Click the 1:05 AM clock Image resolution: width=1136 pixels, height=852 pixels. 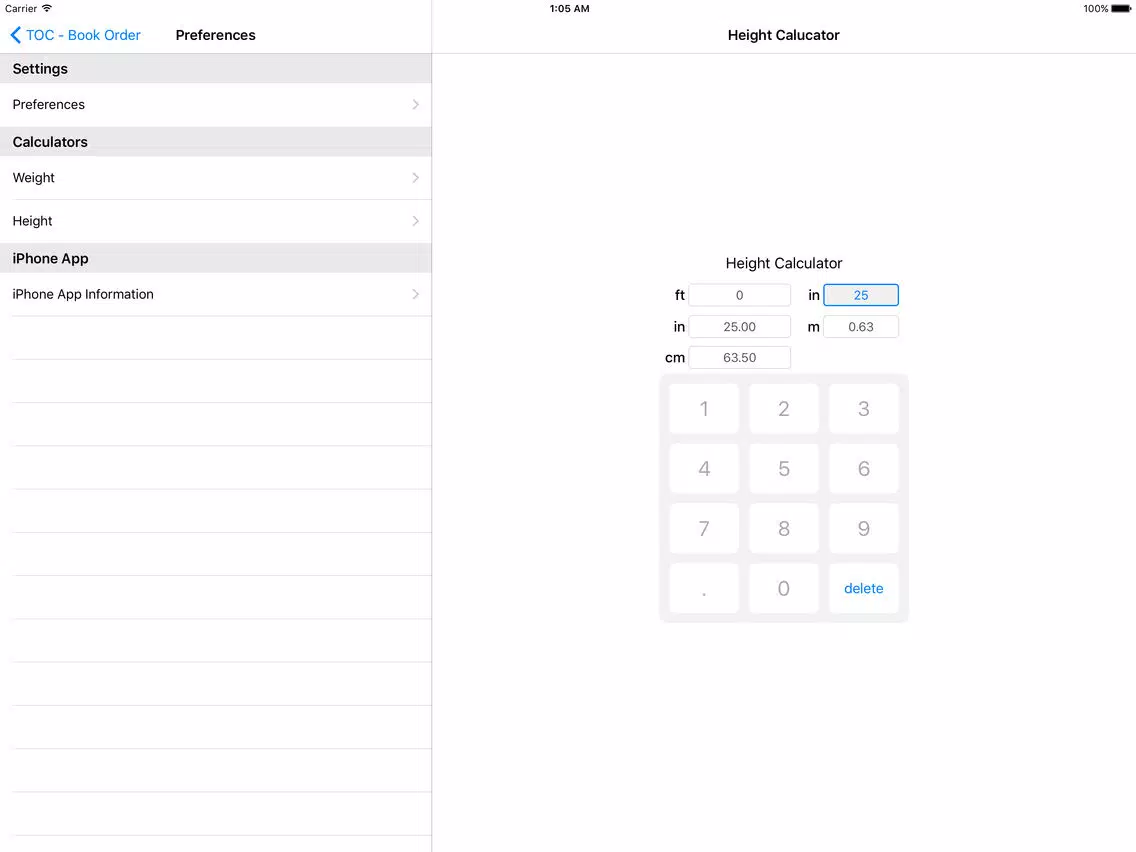point(569,9)
